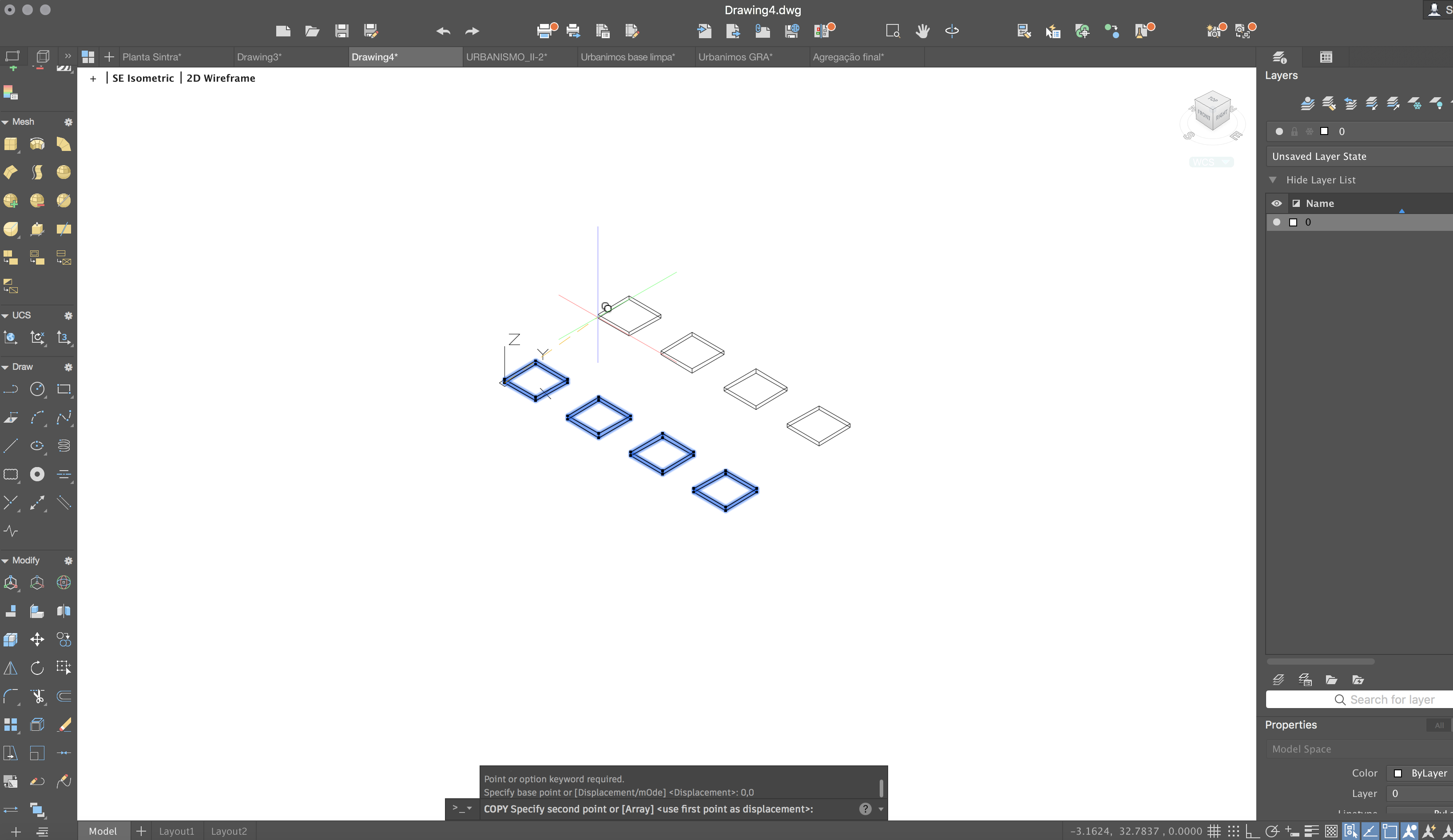This screenshot has width=1453, height=840.
Task: Select the Offset tool in Modify palette
Action: click(x=64, y=697)
